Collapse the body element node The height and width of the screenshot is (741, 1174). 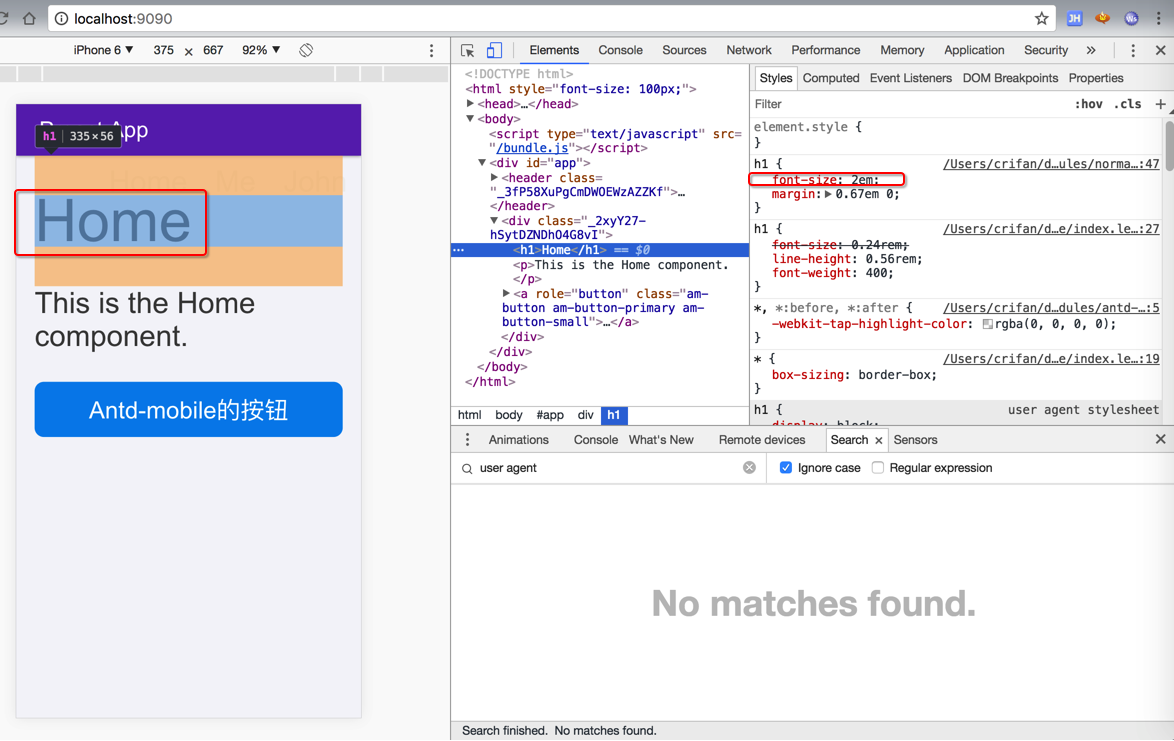click(x=470, y=118)
